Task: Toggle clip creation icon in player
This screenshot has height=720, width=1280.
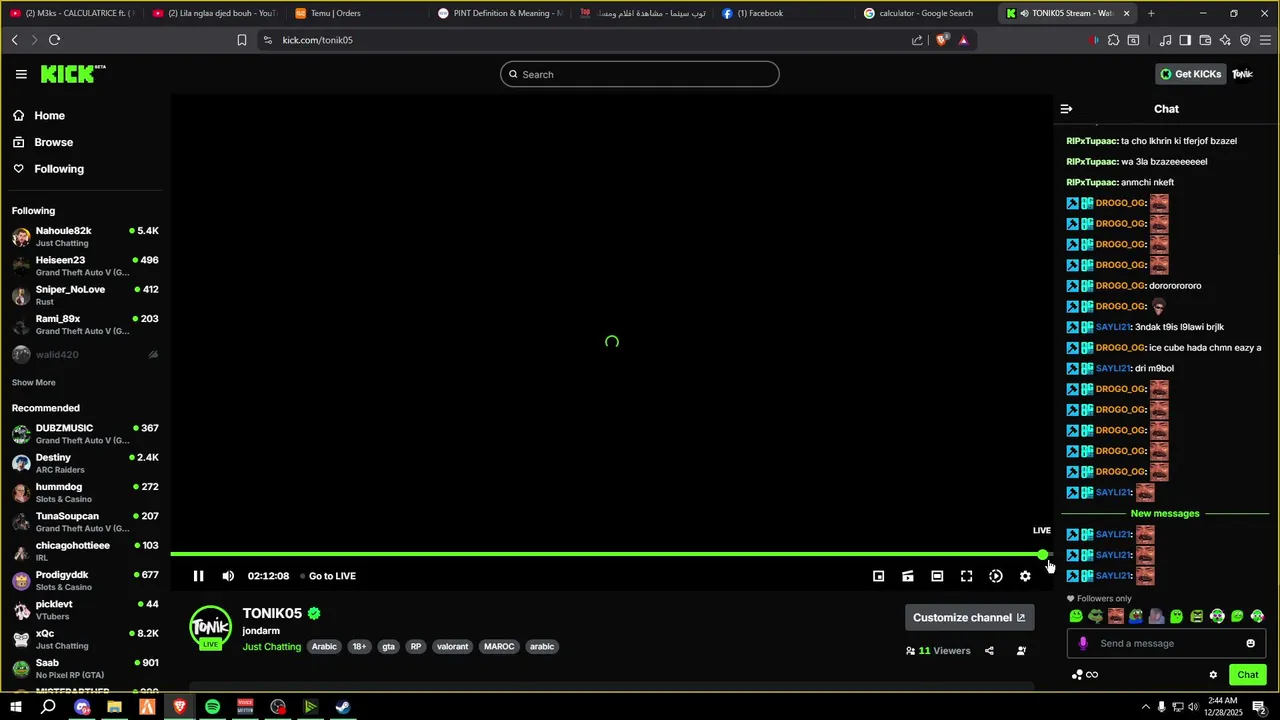Action: click(908, 576)
